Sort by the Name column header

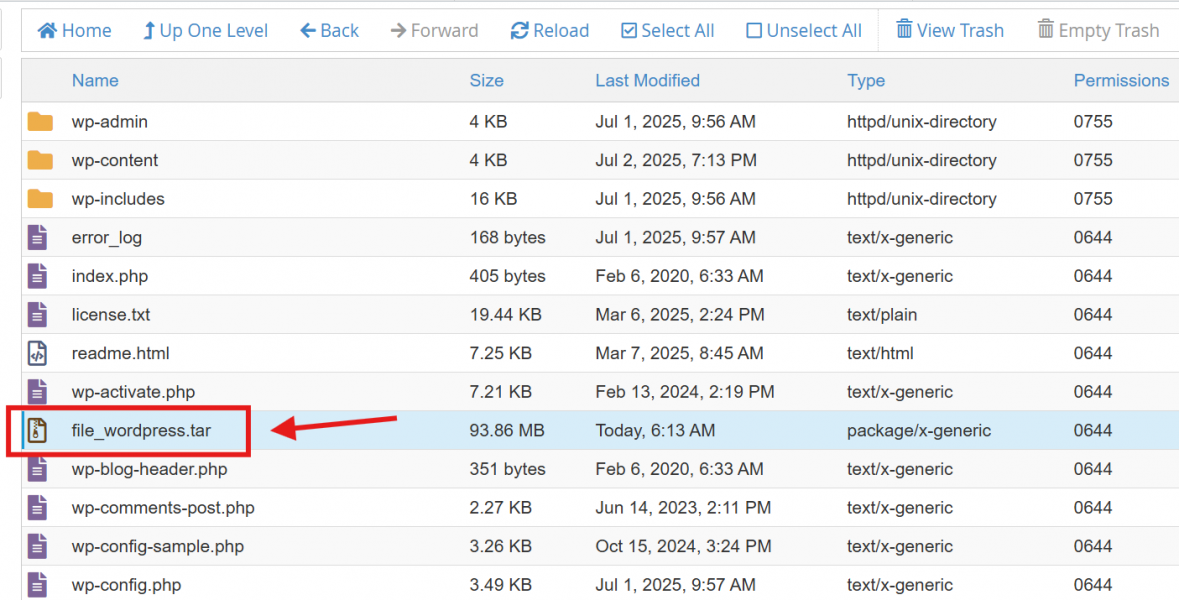point(95,80)
